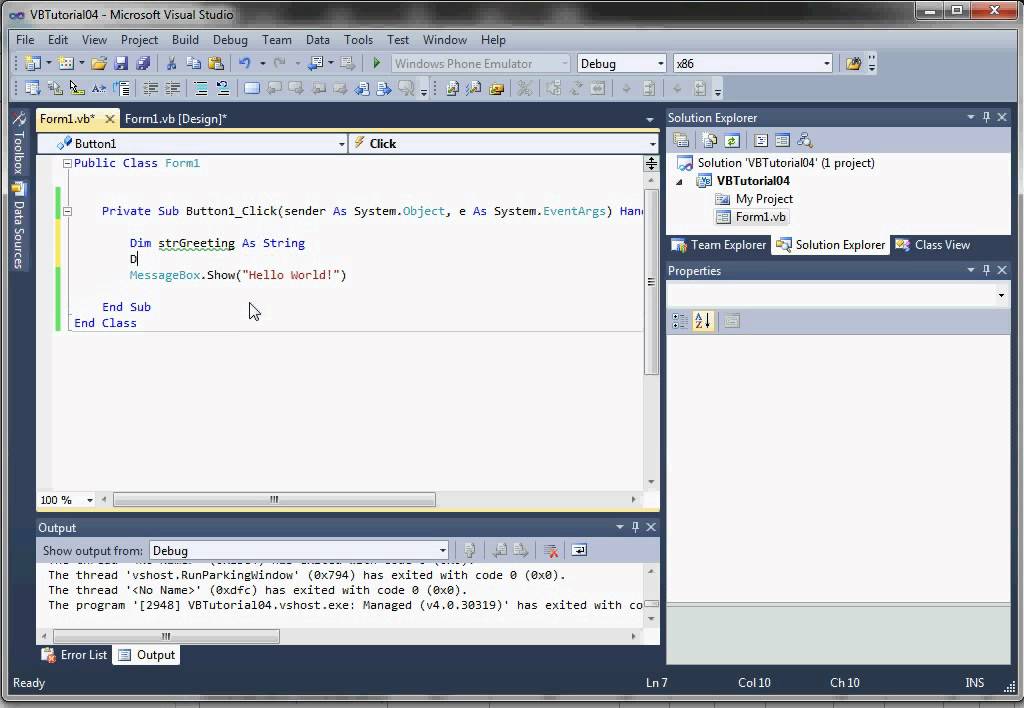The height and width of the screenshot is (708, 1024).
Task: Clear all text in Output pane
Action: click(550, 550)
